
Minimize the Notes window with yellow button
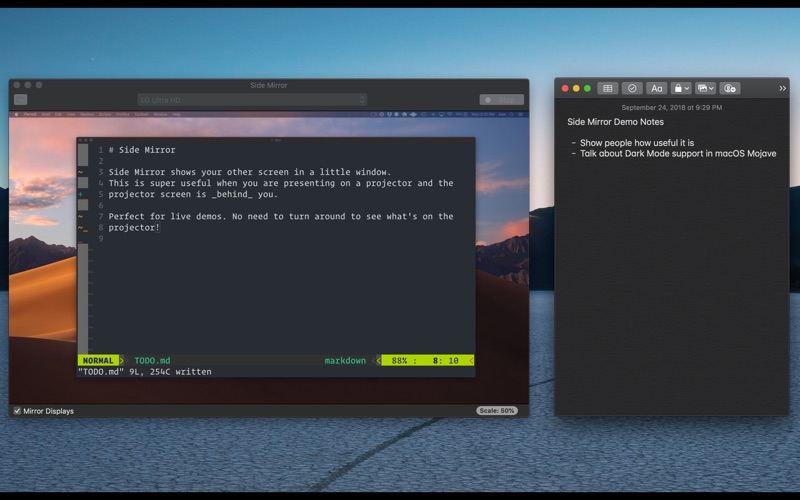point(576,88)
